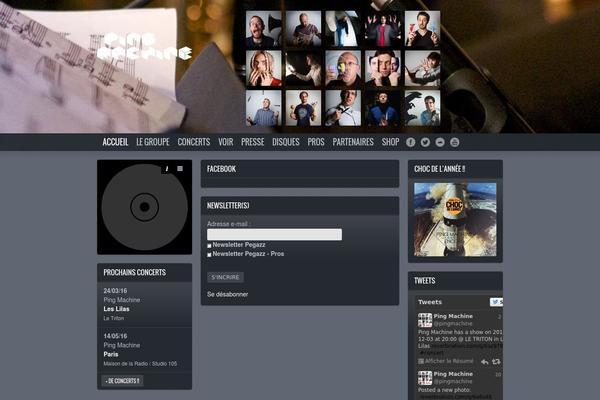Open the SHOP menu item
Image resolution: width=600 pixels, height=400 pixels.
tap(390, 142)
